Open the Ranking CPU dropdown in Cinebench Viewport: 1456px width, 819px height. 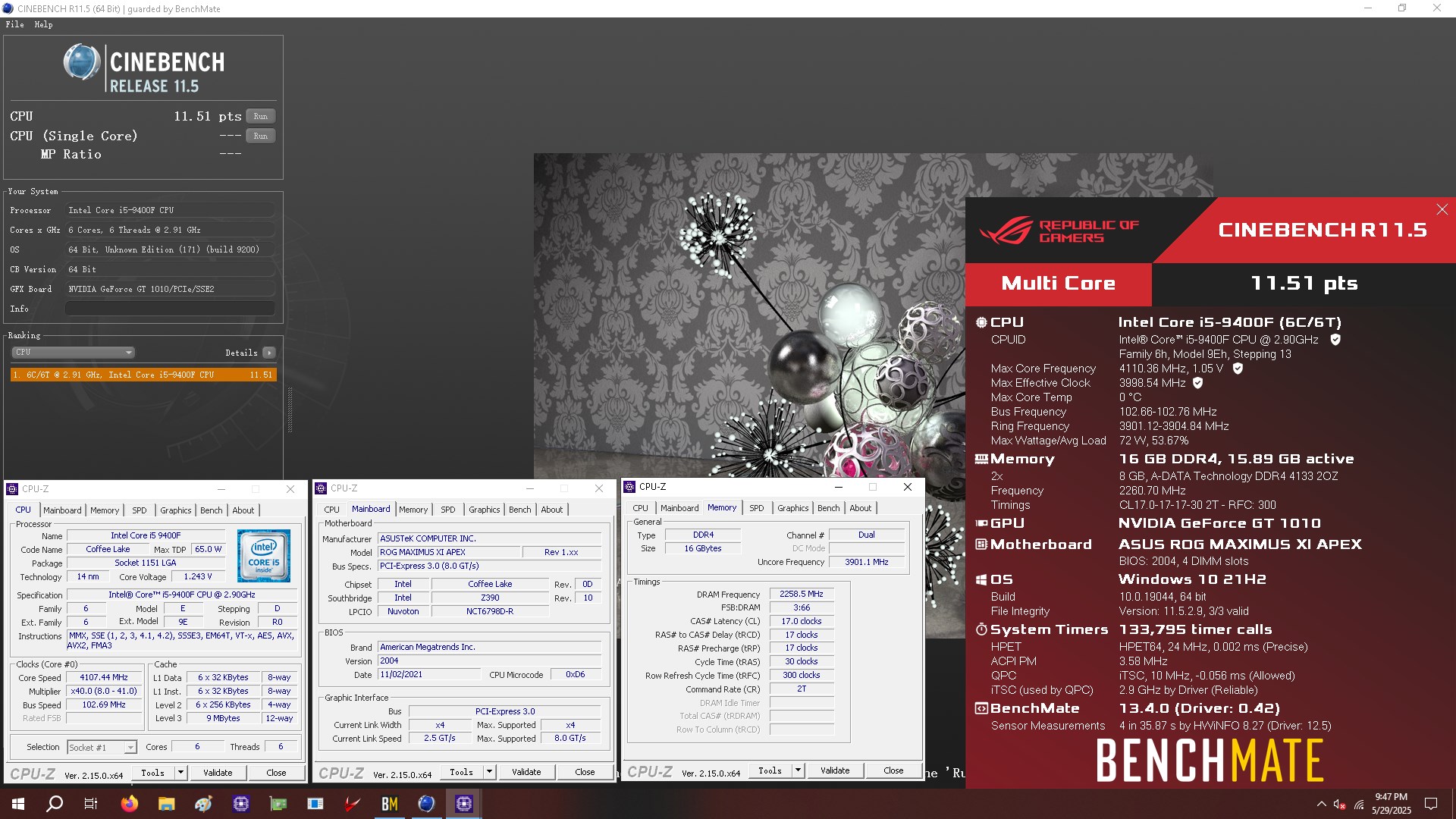pyautogui.click(x=74, y=353)
